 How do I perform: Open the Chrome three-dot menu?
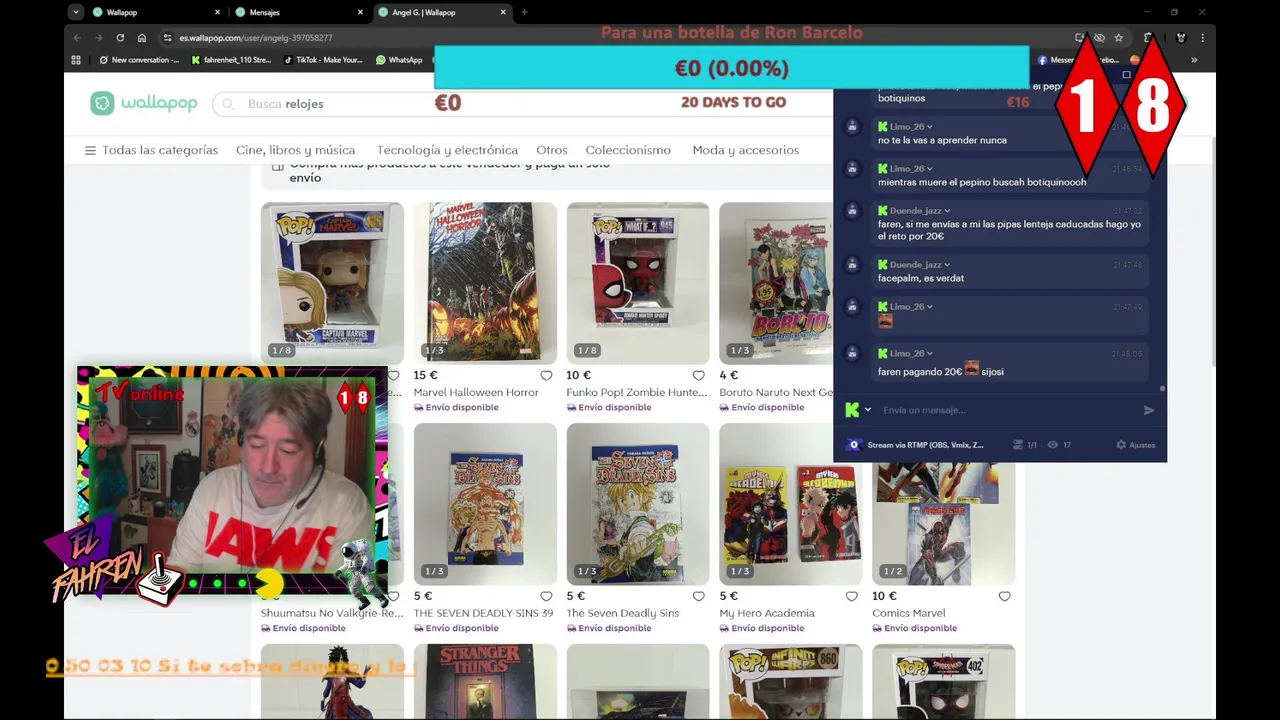[1203, 37]
